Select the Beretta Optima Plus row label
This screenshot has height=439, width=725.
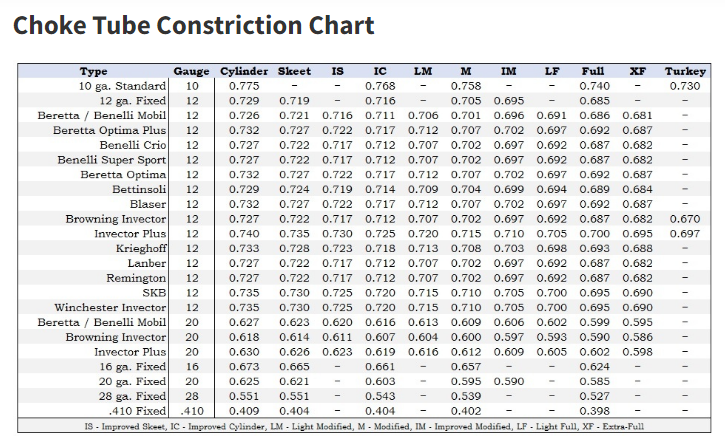[110, 131]
